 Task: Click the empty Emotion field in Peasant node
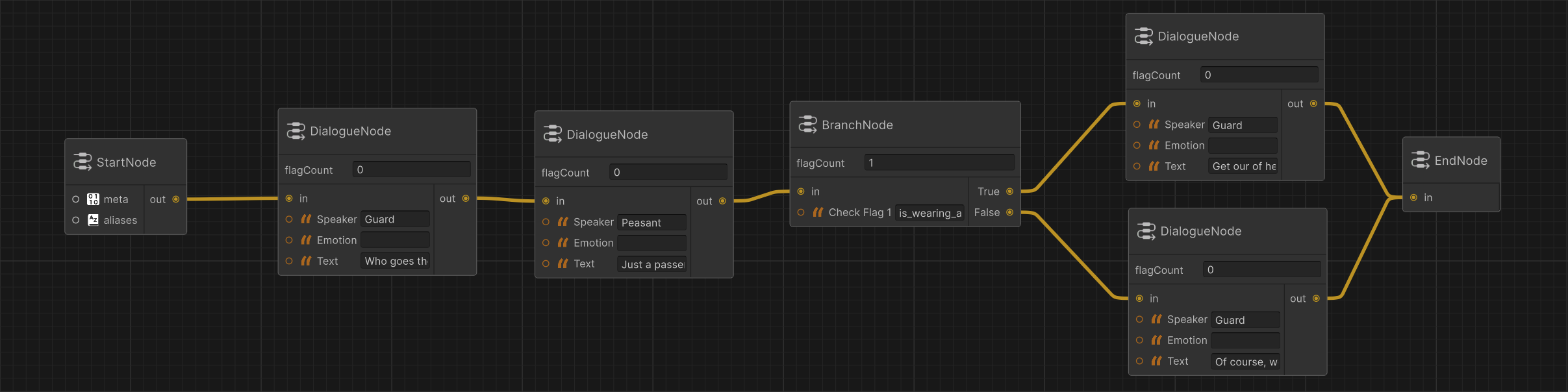[x=651, y=243]
